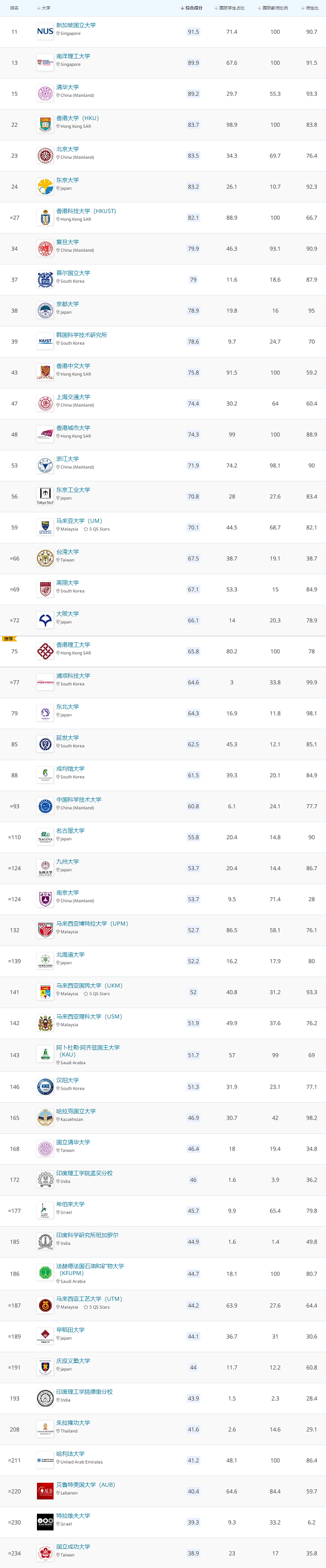Click the Tokyo Tech logo icon

pos(45,496)
